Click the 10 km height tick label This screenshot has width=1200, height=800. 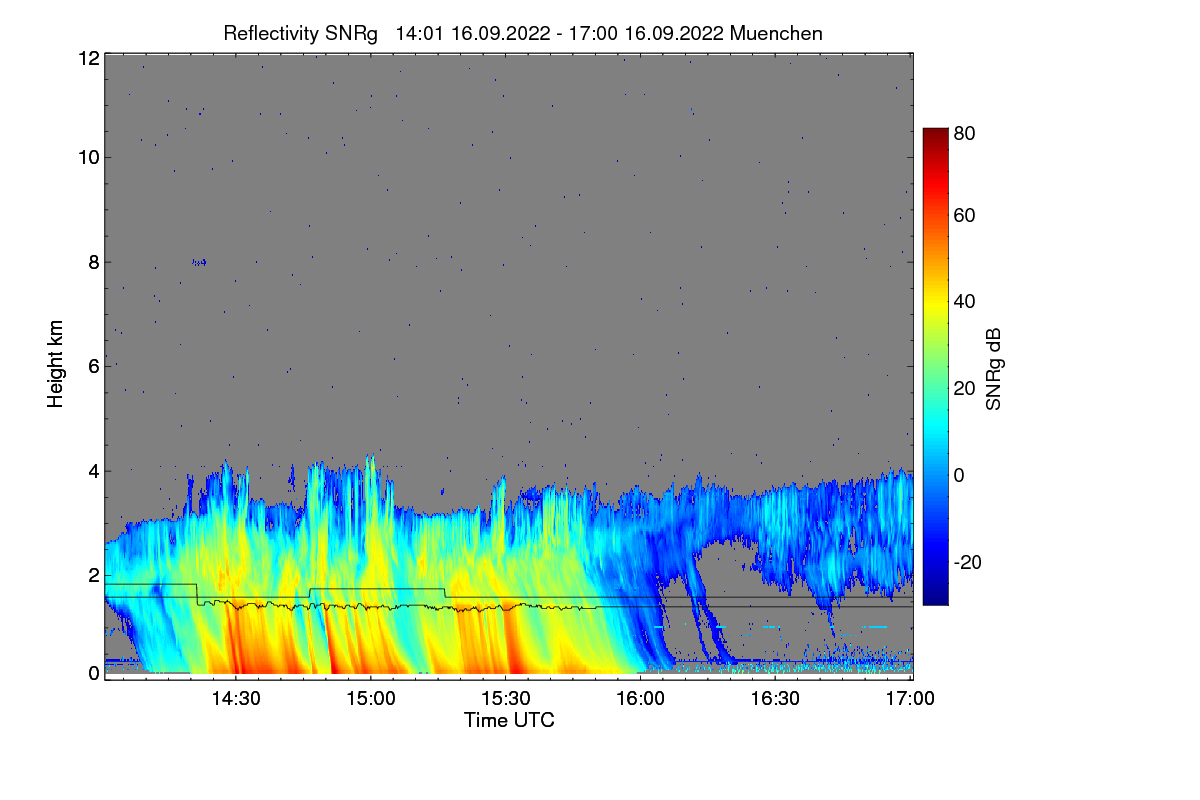(88, 157)
